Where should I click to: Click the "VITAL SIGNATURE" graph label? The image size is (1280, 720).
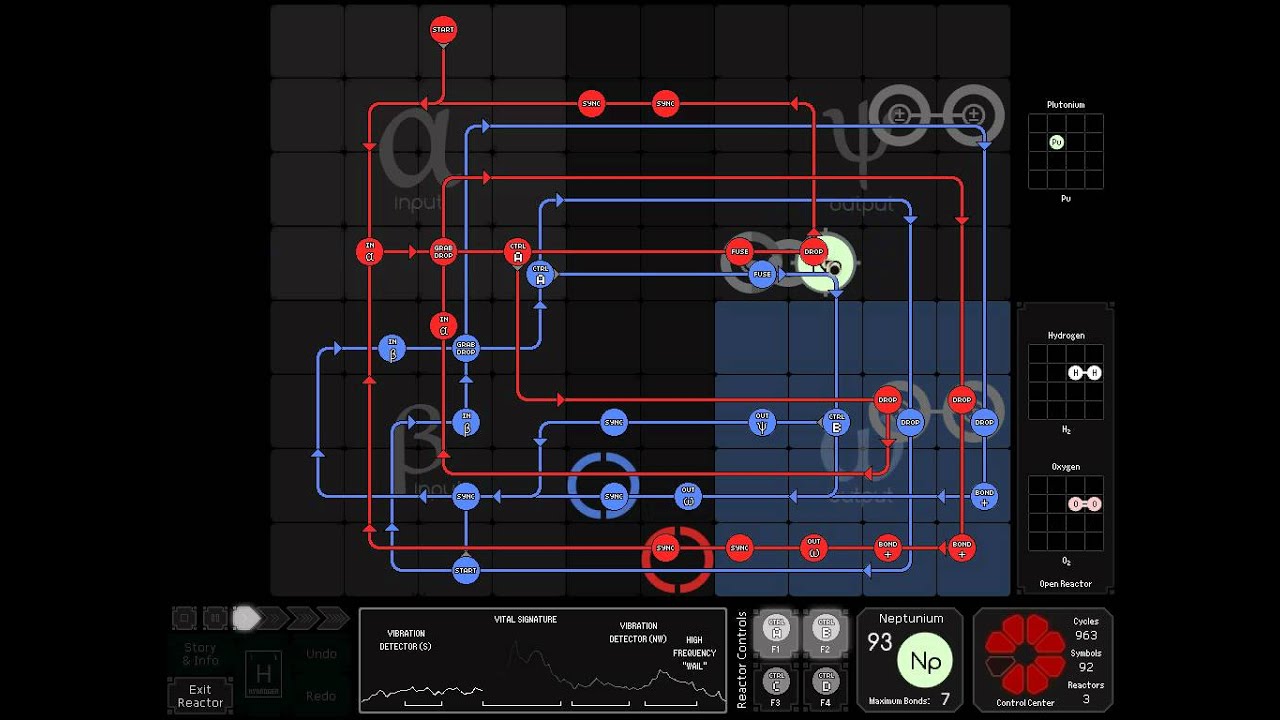pyautogui.click(x=525, y=620)
